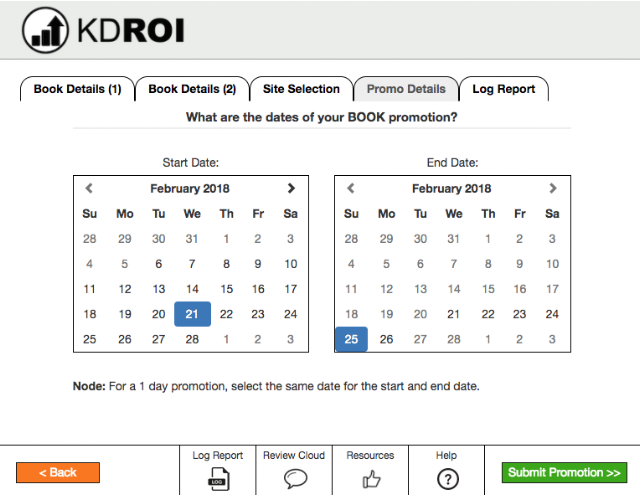Switch to Book Details (2) tab

pyautogui.click(x=192, y=89)
